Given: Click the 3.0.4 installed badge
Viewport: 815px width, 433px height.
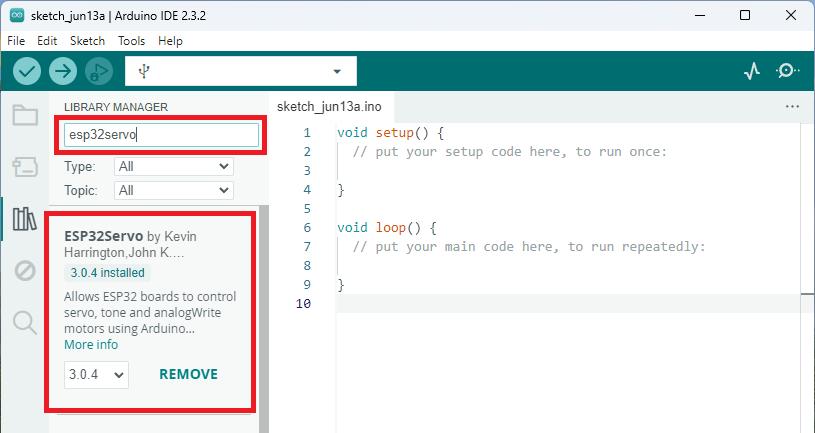Looking at the screenshot, I should [108, 273].
